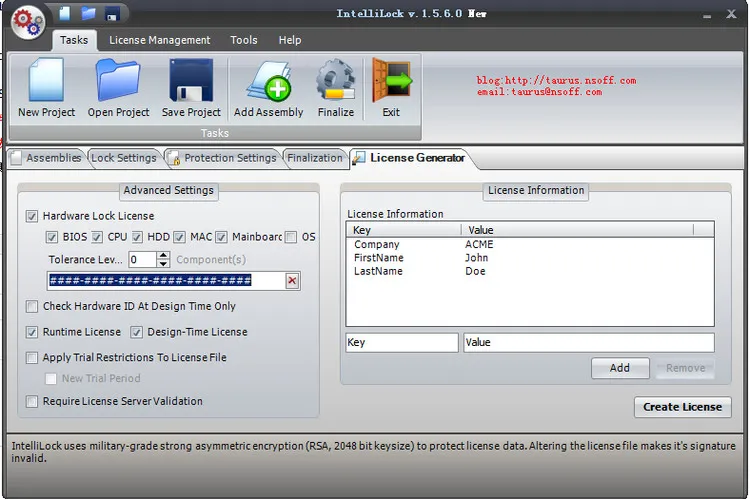Viewport: 750px width, 499px height.
Task: Click the quick-access new document icon
Action: tap(65, 13)
